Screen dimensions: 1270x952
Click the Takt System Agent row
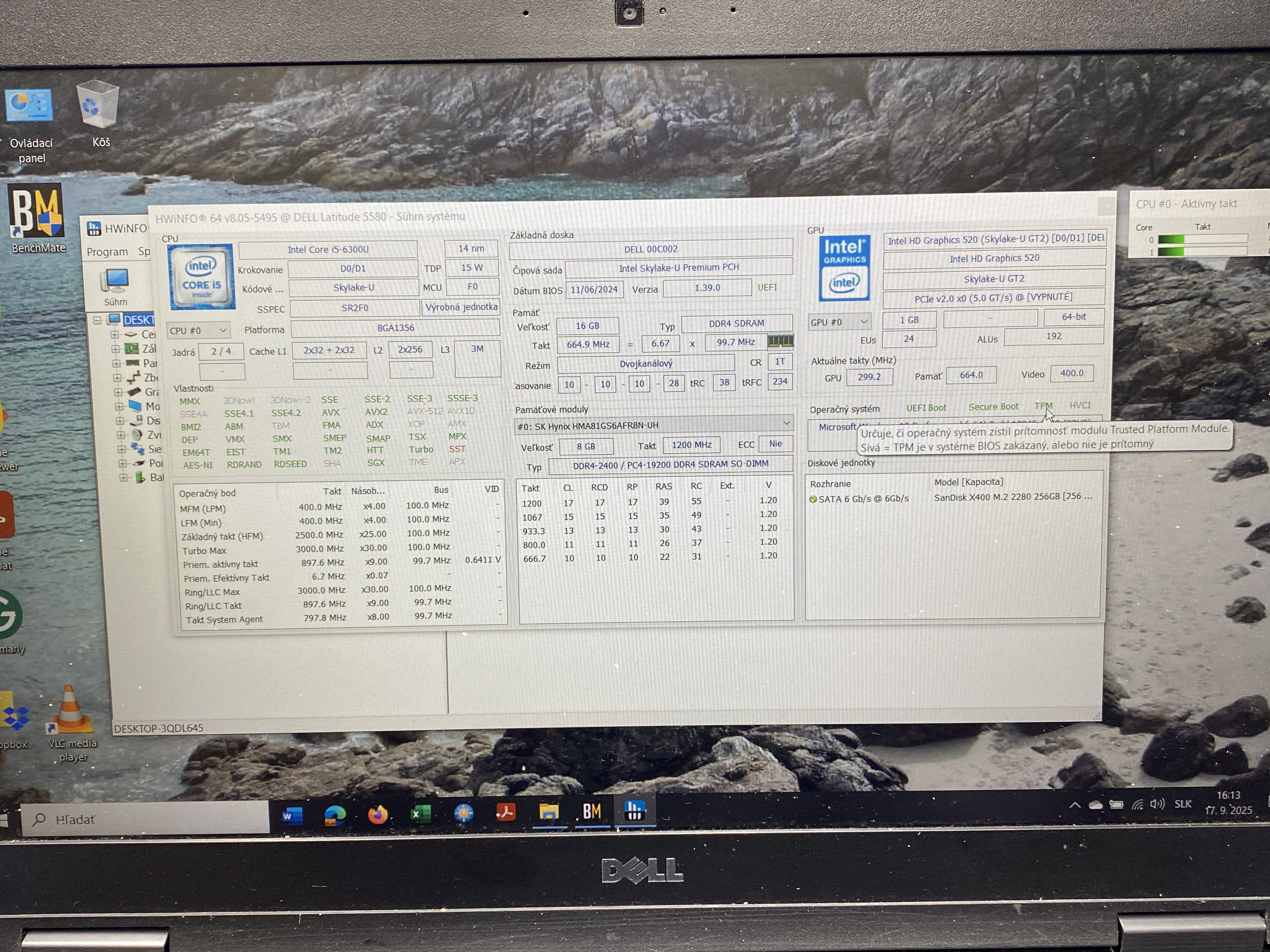click(x=344, y=618)
